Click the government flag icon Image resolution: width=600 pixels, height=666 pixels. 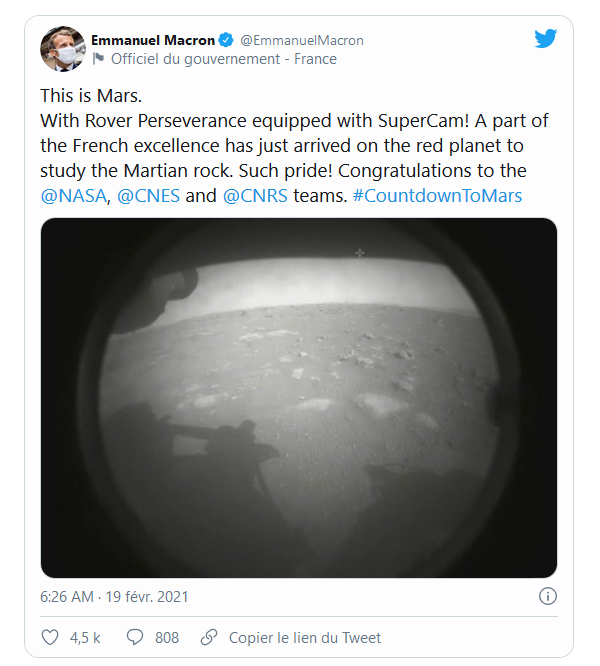click(98, 59)
